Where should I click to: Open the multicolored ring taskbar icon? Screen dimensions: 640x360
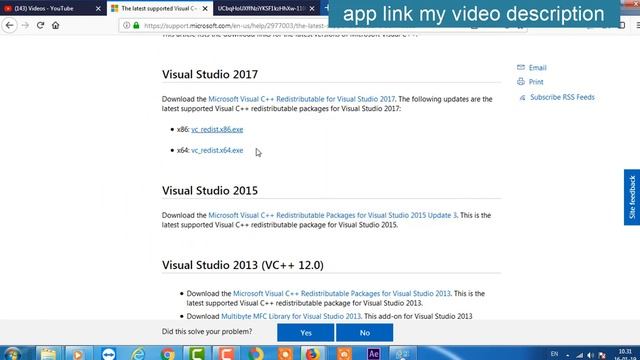pyautogui.click(x=256, y=353)
